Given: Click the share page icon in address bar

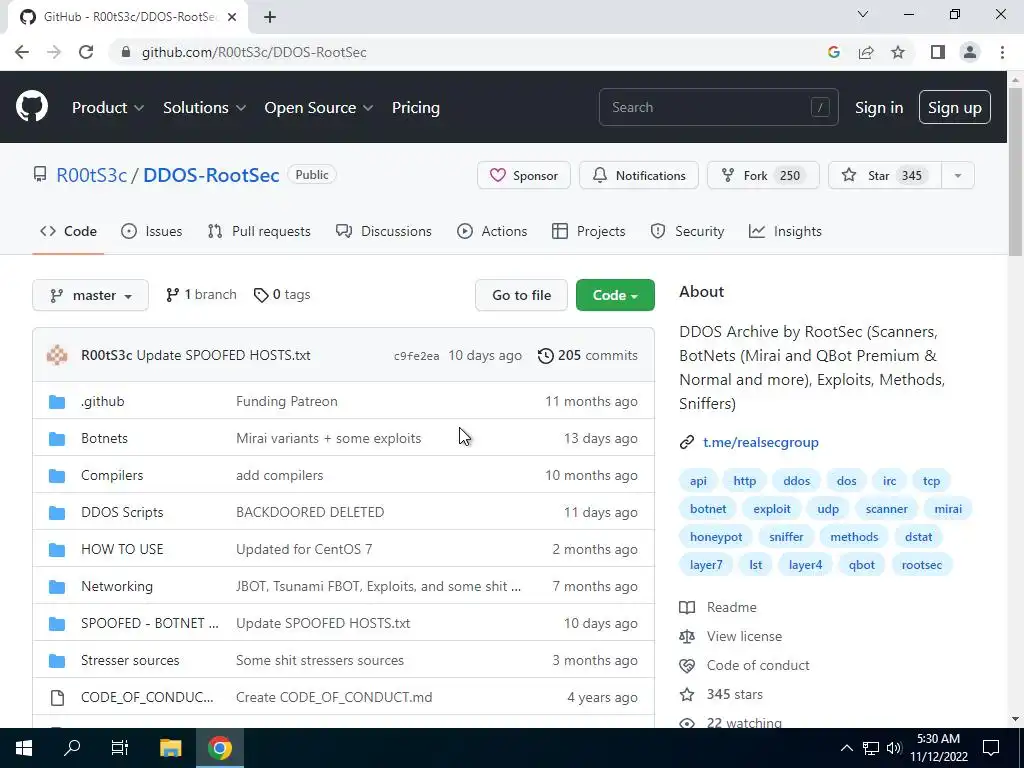Looking at the screenshot, I should click(x=866, y=52).
